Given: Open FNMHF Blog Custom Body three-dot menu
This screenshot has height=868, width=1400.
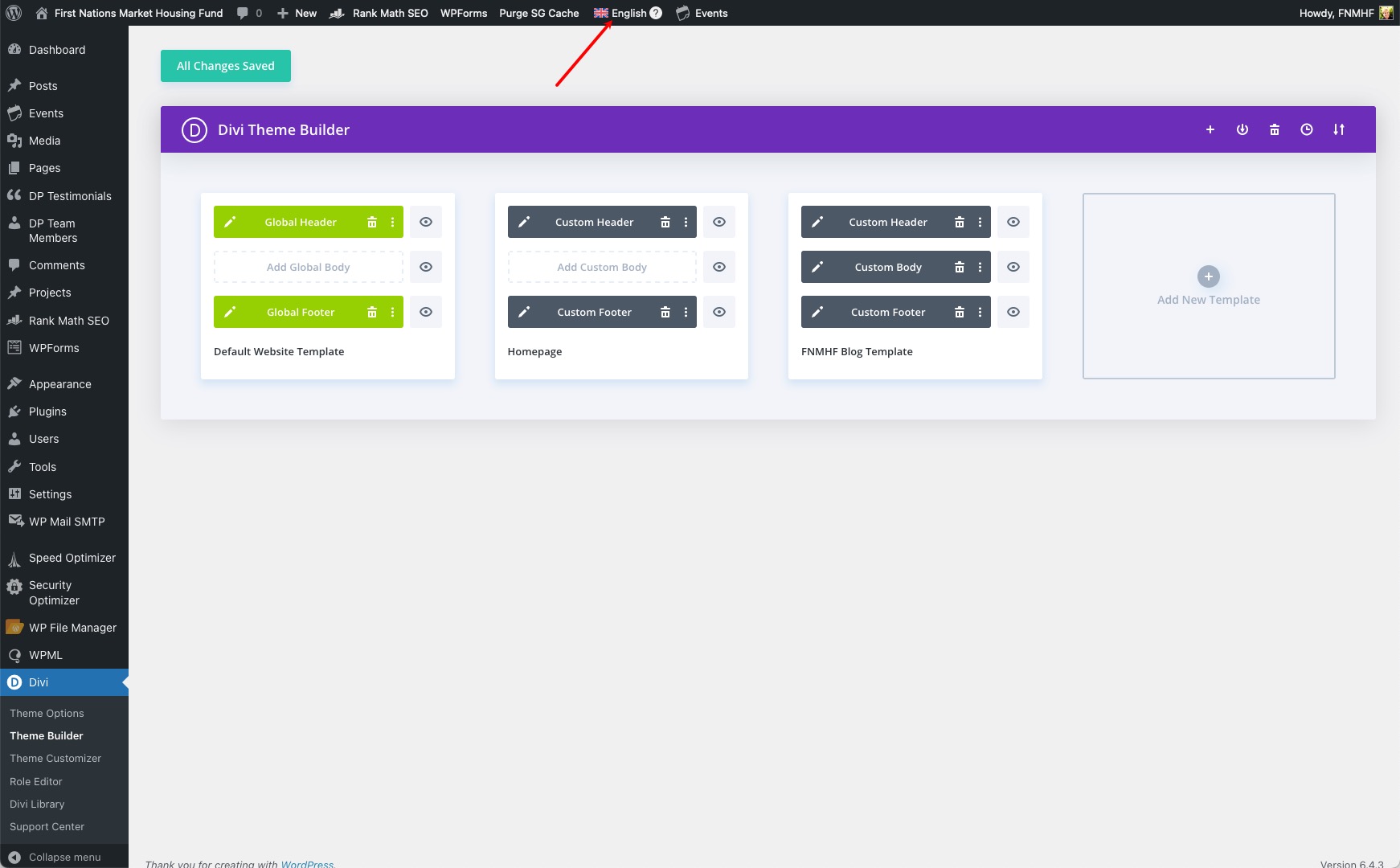Looking at the screenshot, I should [x=980, y=267].
